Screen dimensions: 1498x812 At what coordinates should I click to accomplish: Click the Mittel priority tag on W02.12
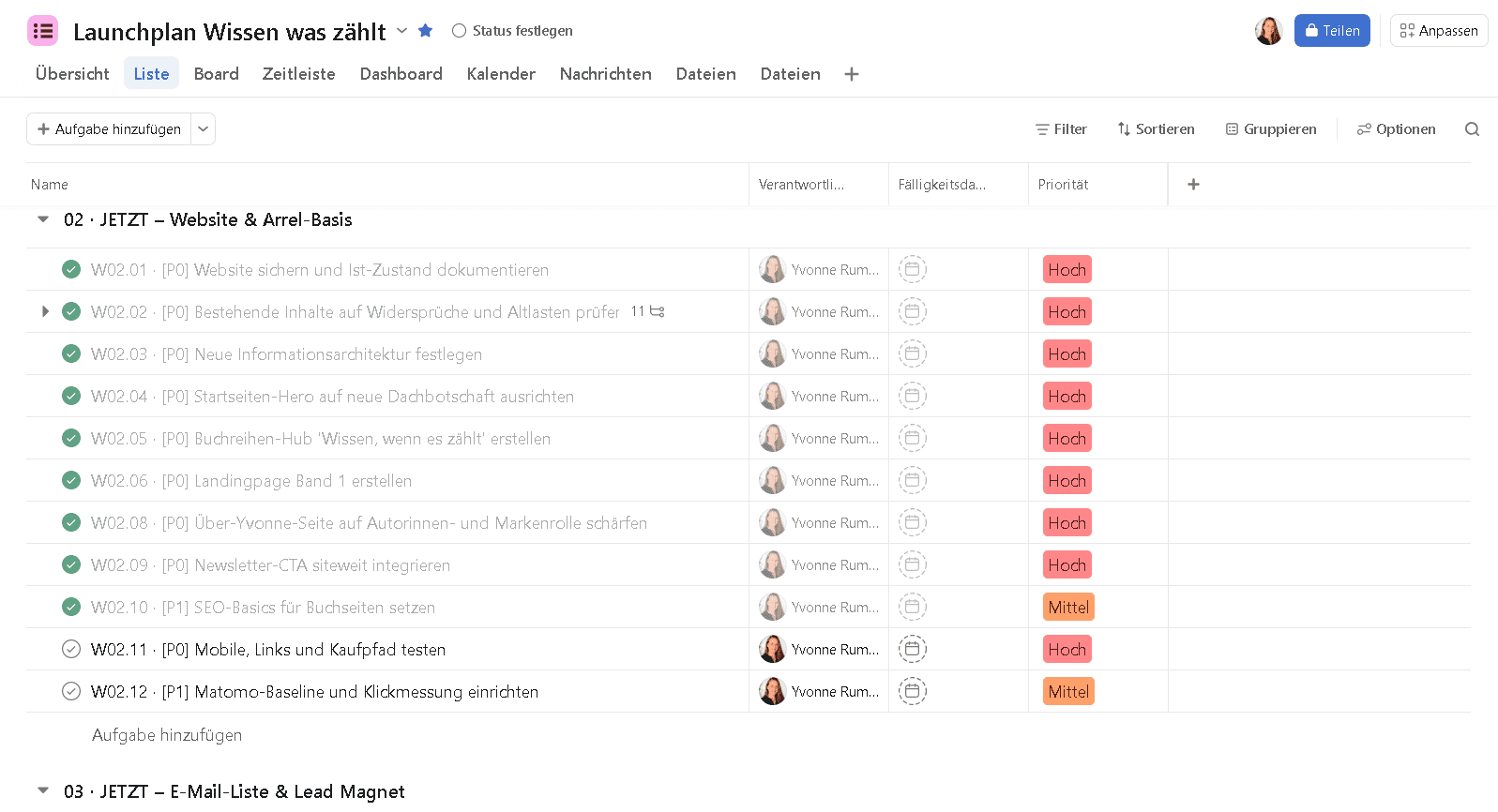pos(1069,691)
